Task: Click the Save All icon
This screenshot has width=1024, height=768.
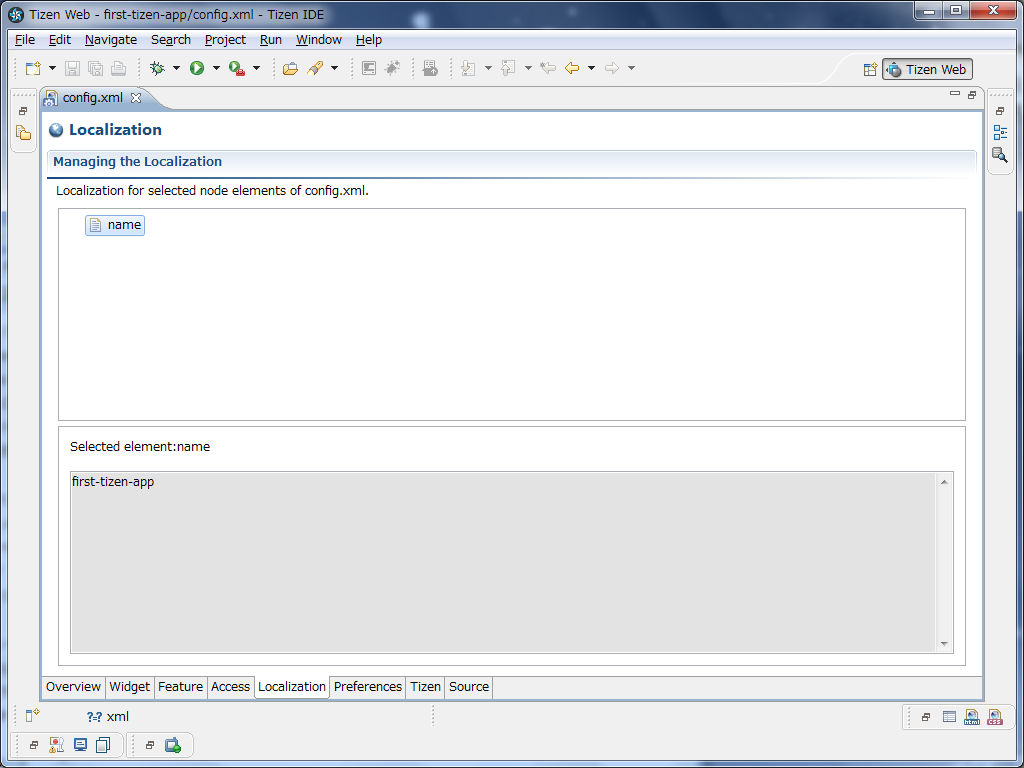Action: tap(95, 68)
